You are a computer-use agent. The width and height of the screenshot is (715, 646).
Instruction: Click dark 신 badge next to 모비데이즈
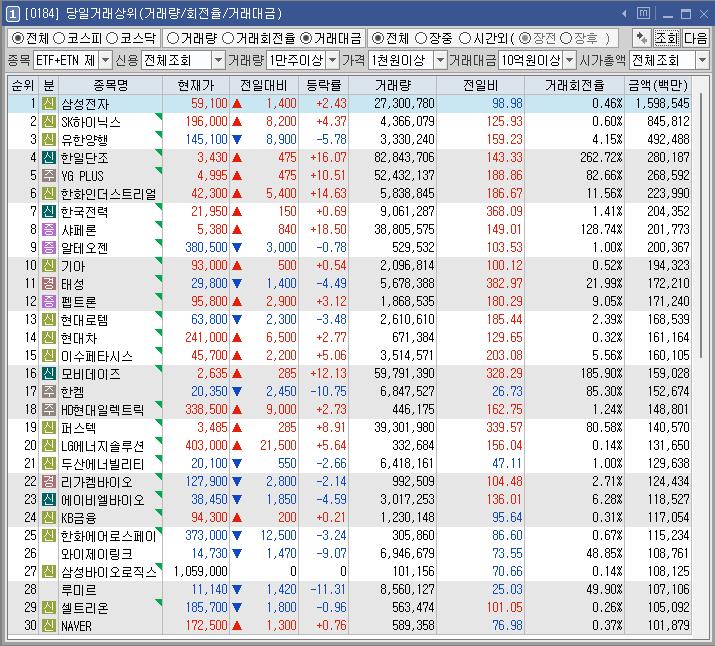(49, 373)
